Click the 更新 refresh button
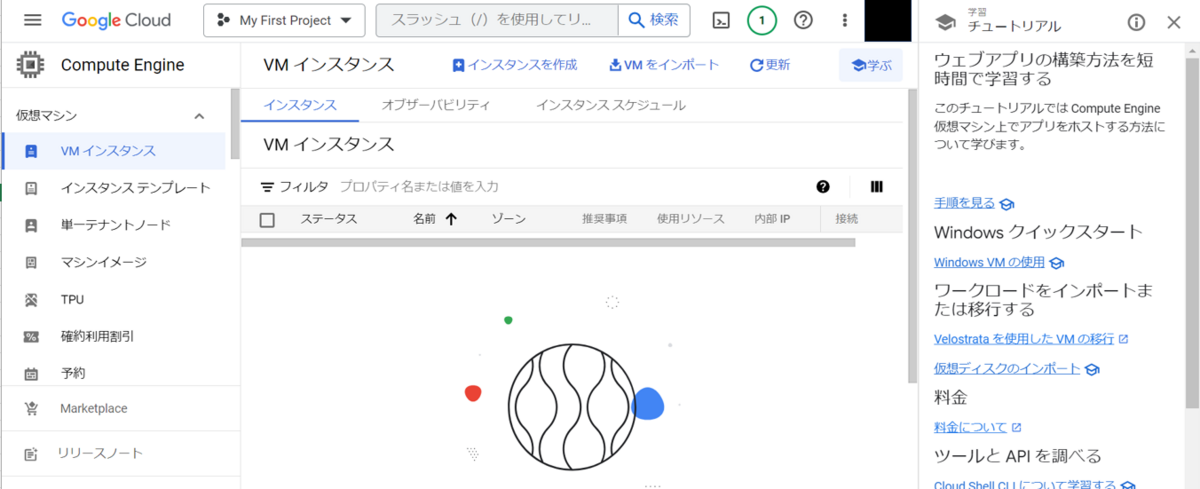Screen dimensions: 1200x489 point(770,65)
